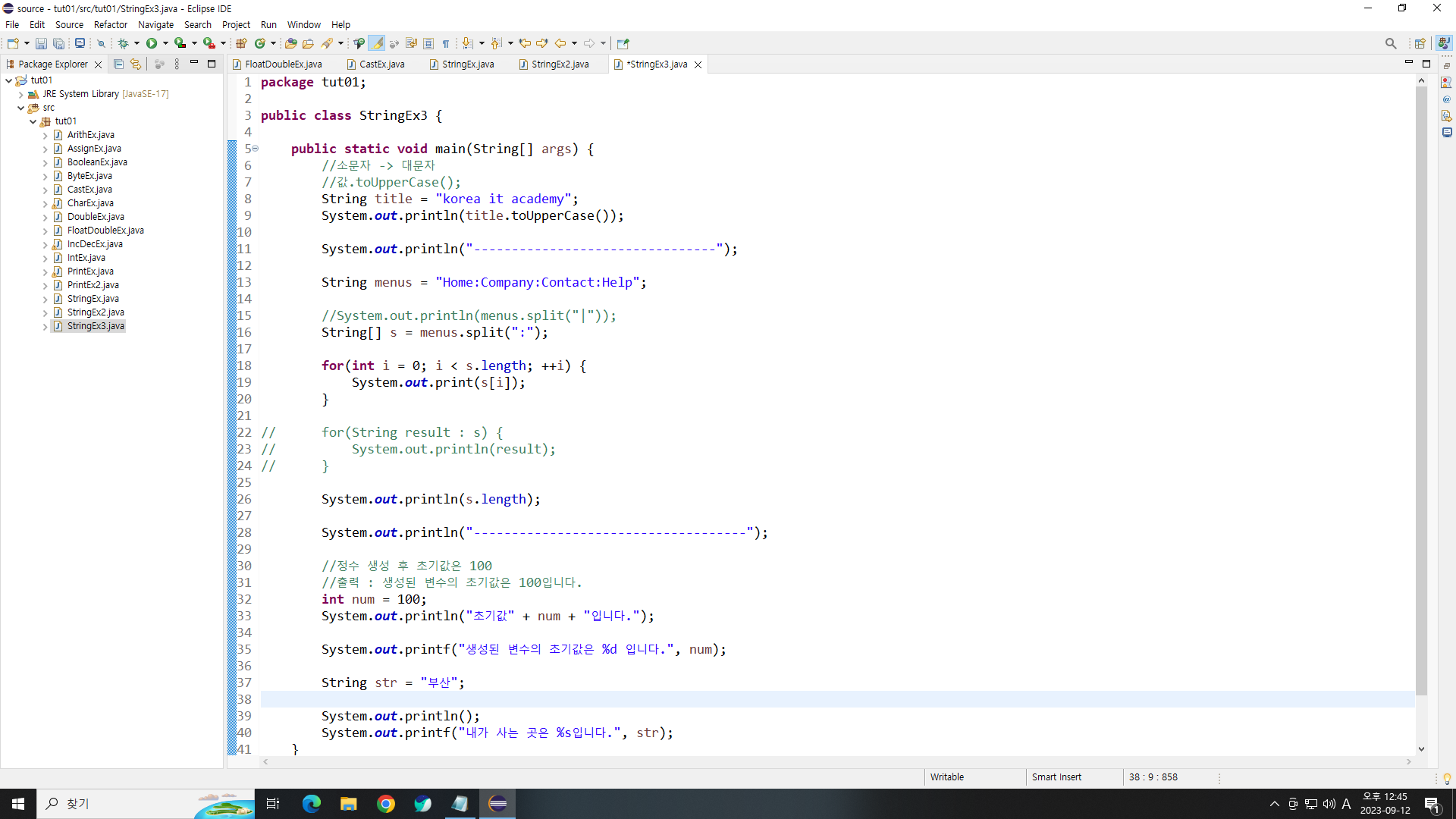Click the Save All toolbar icon
Image resolution: width=1456 pixels, height=819 pixels.
point(58,44)
